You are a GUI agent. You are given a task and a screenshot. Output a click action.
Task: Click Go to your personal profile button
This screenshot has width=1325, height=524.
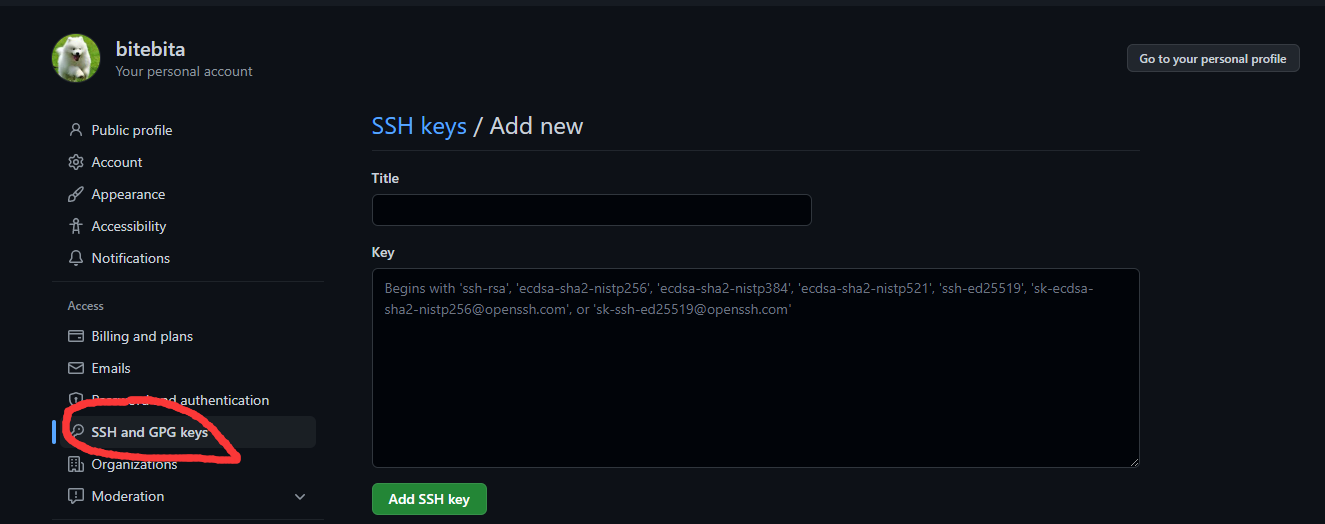[1212, 59]
